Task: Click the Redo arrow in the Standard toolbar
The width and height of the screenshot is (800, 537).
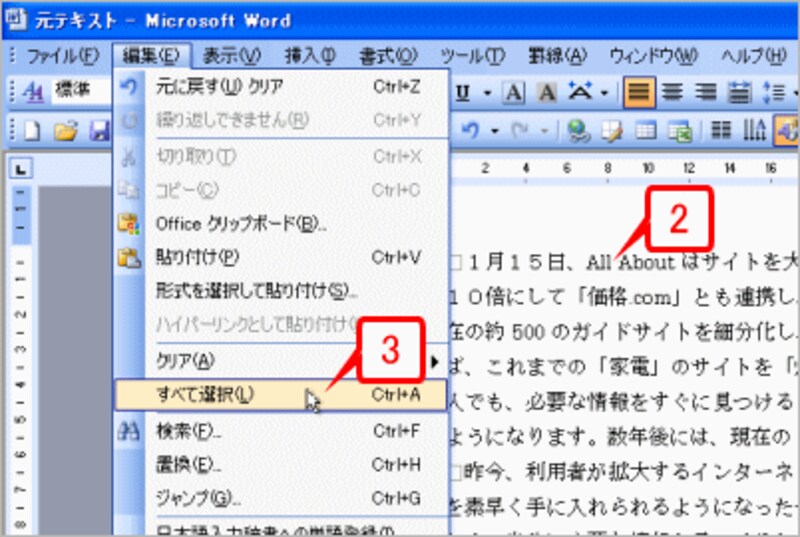Action: point(521,131)
